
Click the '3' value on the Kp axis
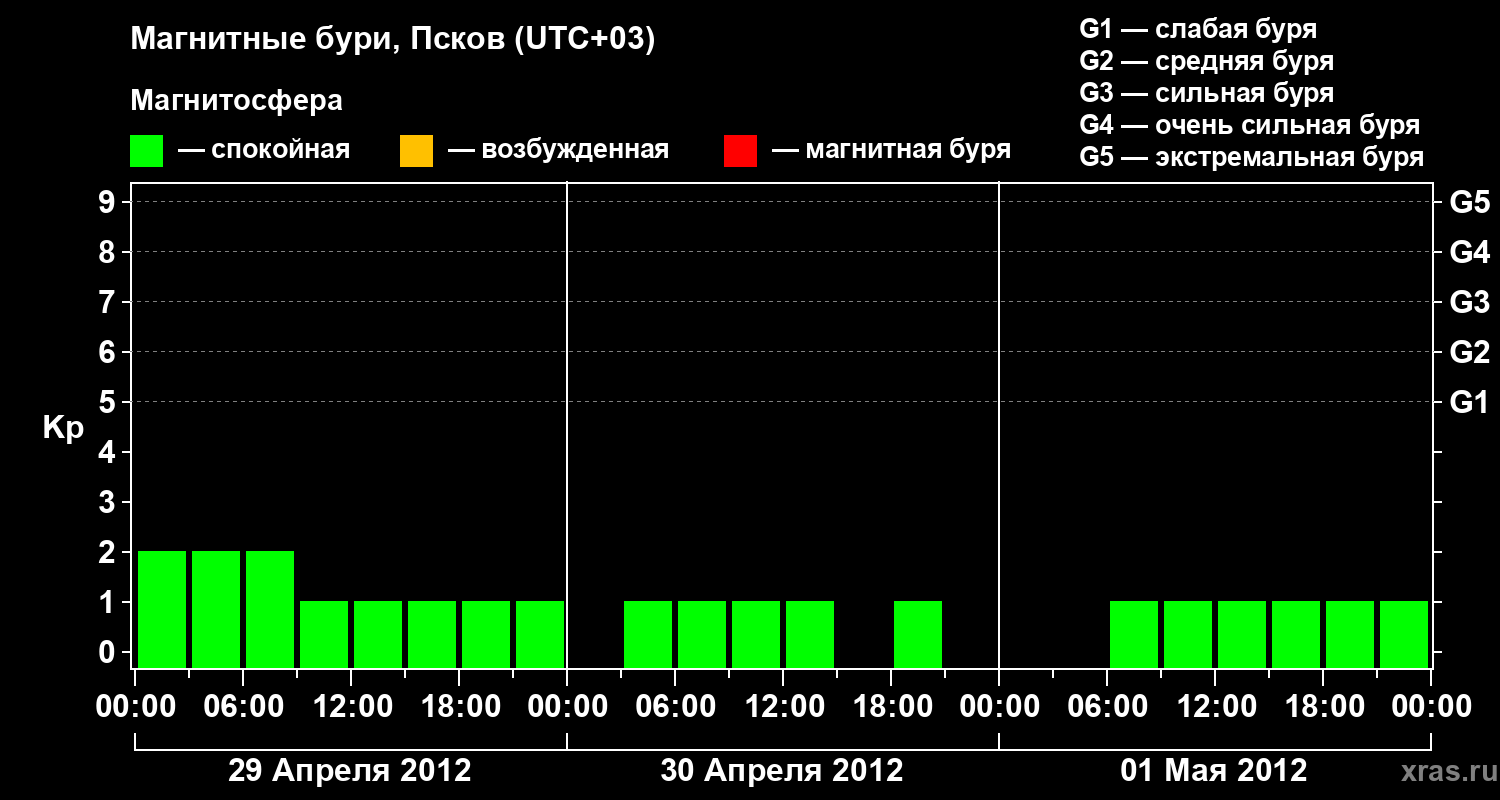(x=109, y=502)
